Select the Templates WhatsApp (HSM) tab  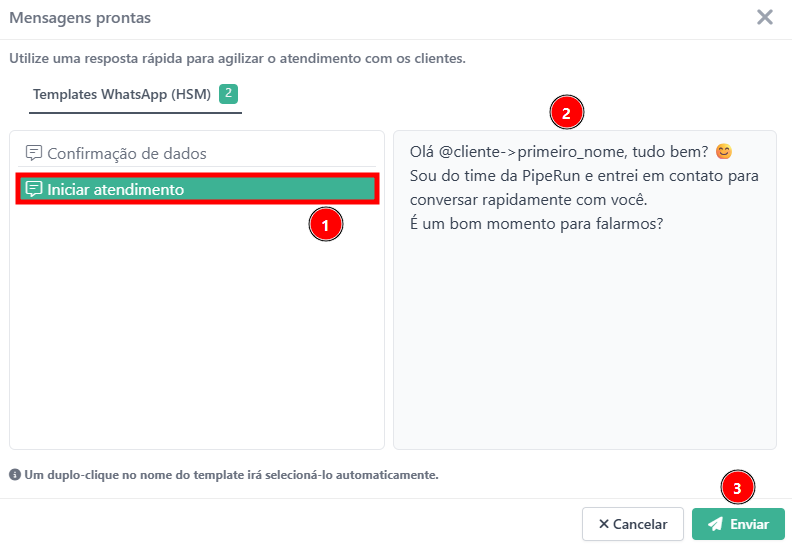[x=122, y=95]
